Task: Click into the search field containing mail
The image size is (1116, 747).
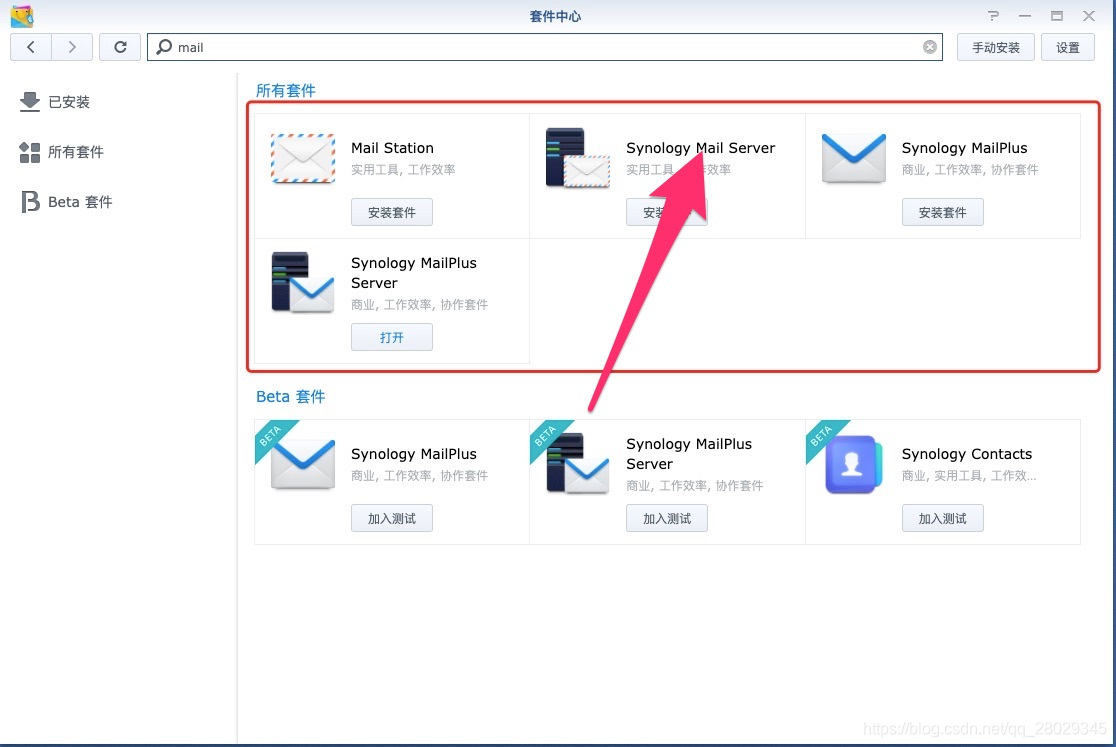Action: (544, 47)
